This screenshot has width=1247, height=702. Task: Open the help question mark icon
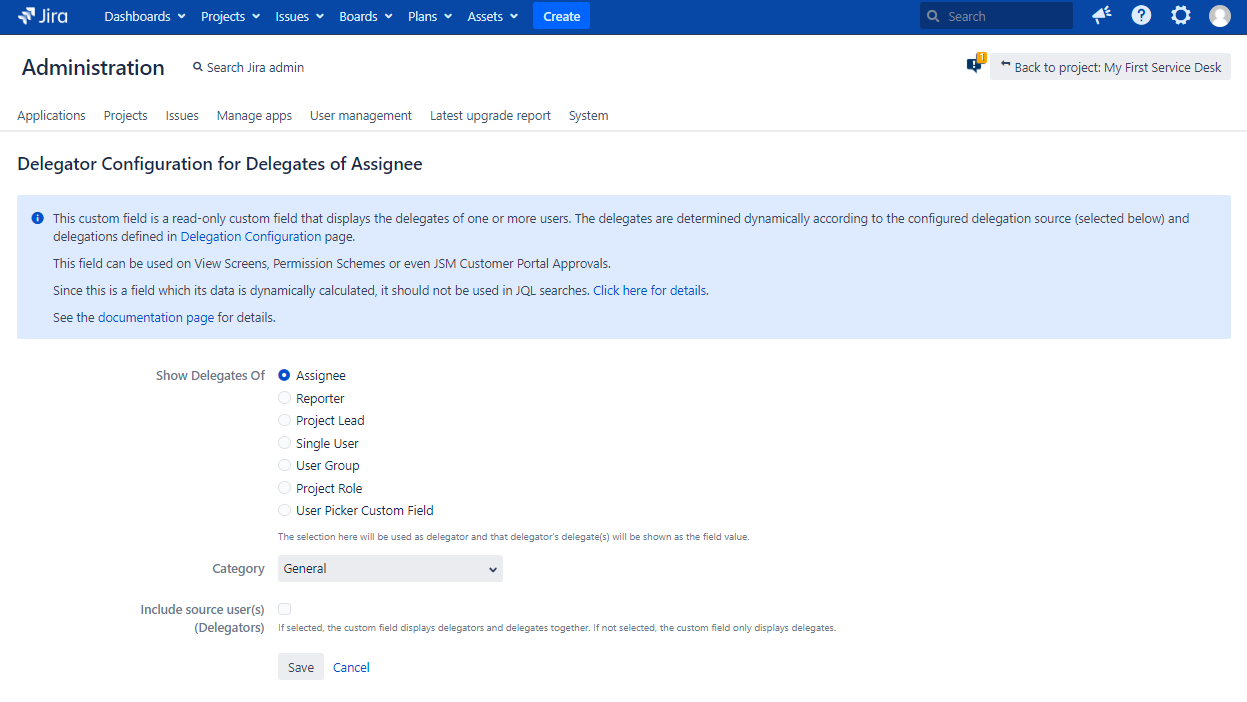point(1141,16)
